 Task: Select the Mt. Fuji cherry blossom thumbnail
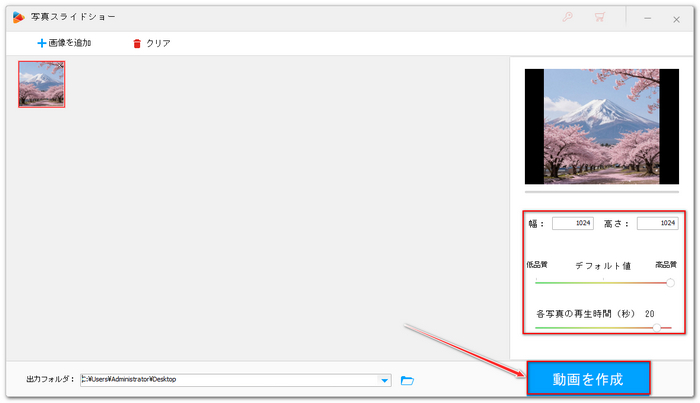(x=42, y=84)
